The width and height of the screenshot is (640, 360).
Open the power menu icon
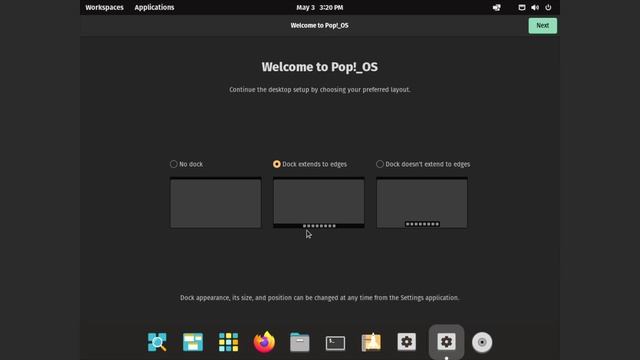[x=548, y=7]
